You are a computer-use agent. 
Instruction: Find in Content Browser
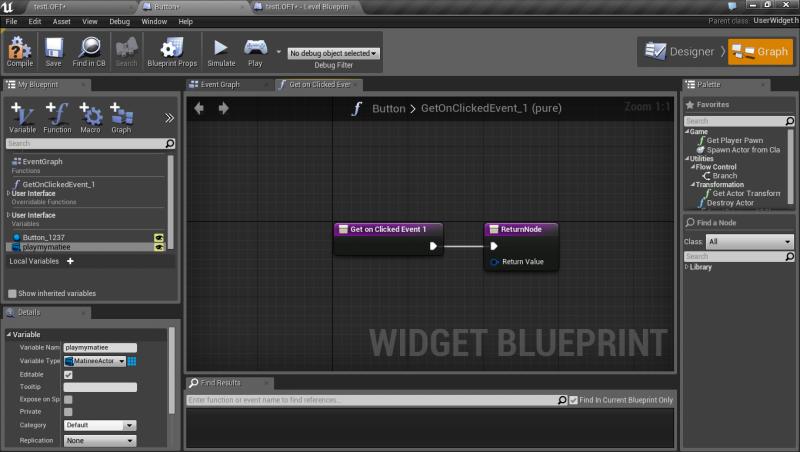pyautogui.click(x=89, y=52)
